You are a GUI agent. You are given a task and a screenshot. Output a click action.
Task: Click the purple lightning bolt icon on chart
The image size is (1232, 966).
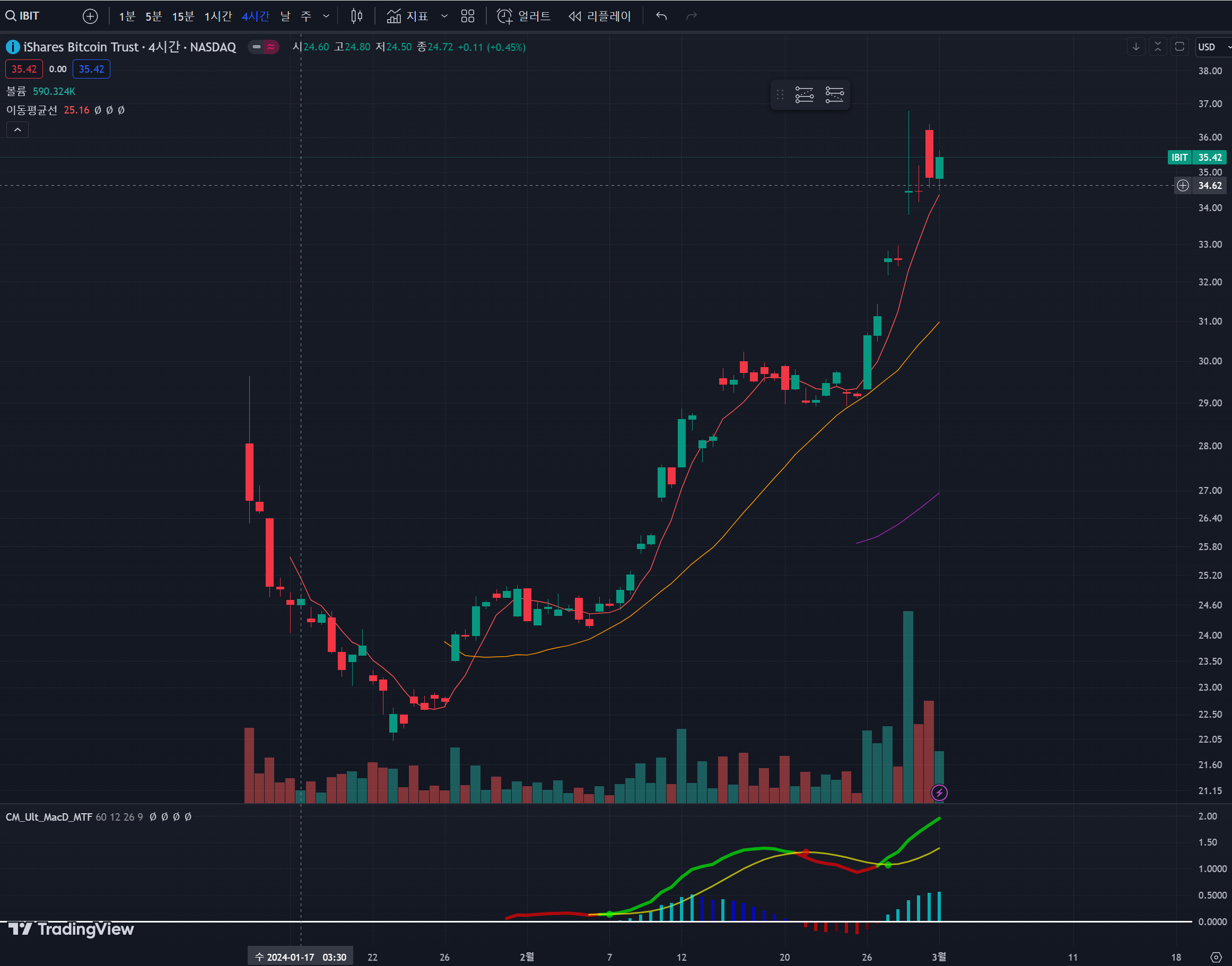(939, 793)
